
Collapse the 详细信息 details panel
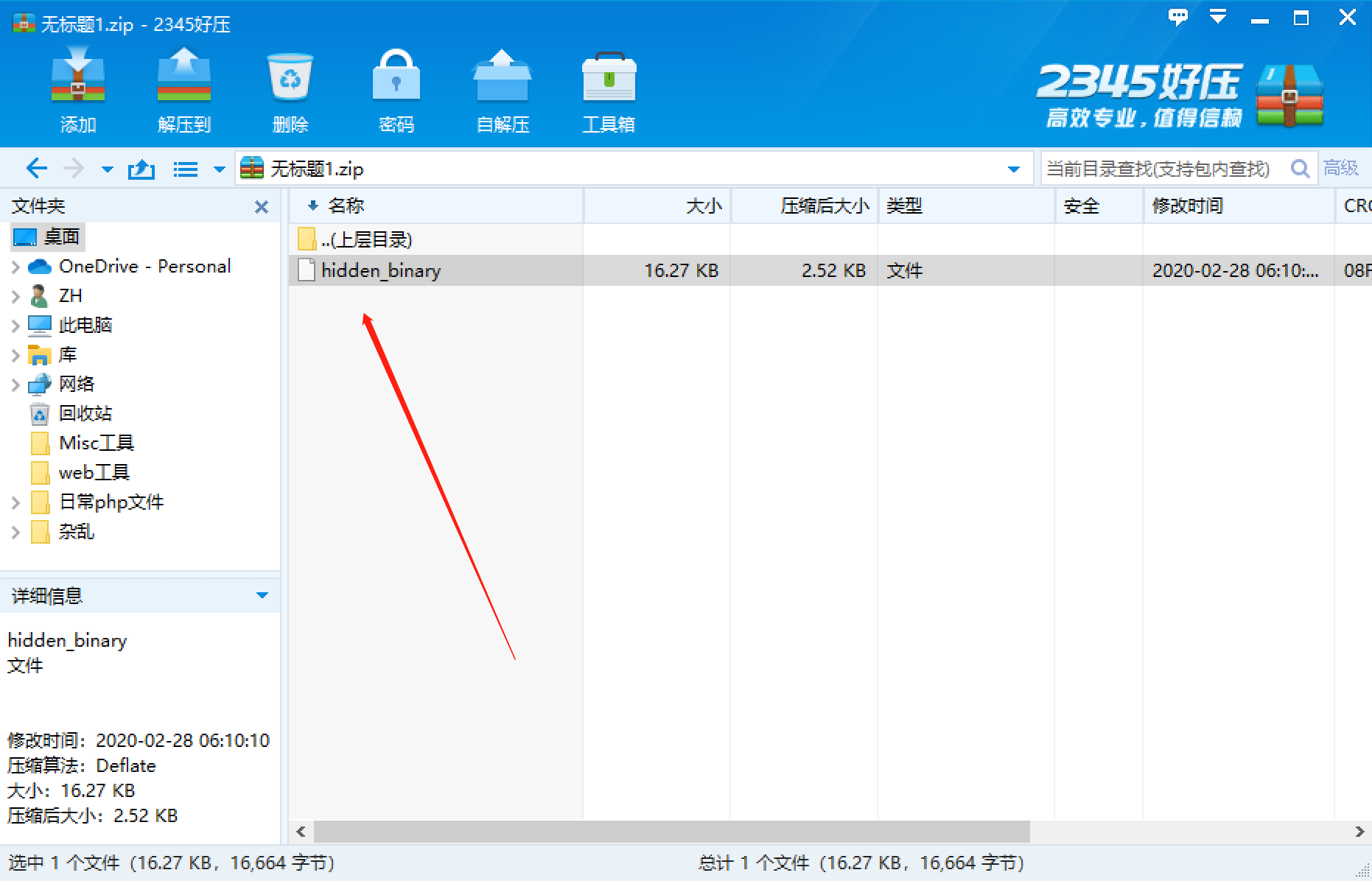pos(262,594)
